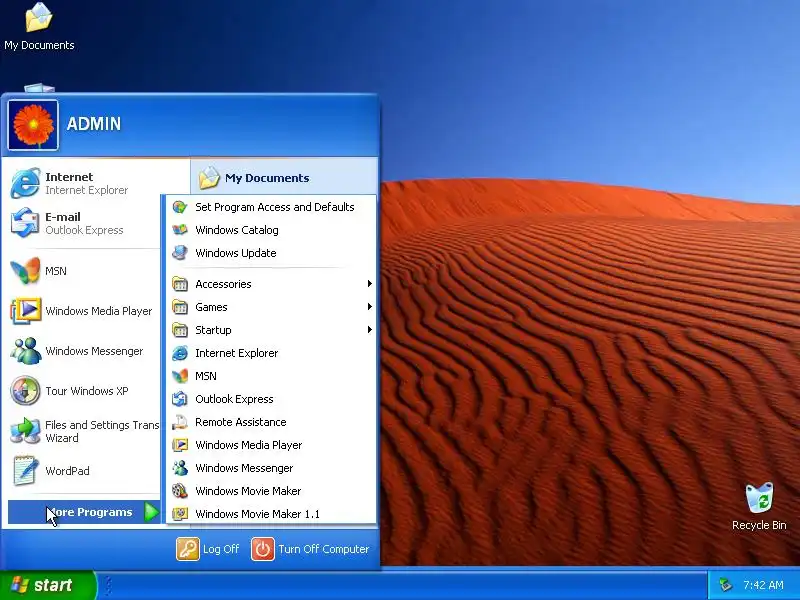Click the ADMIN user name text
800x600 pixels.
pyautogui.click(x=94, y=123)
